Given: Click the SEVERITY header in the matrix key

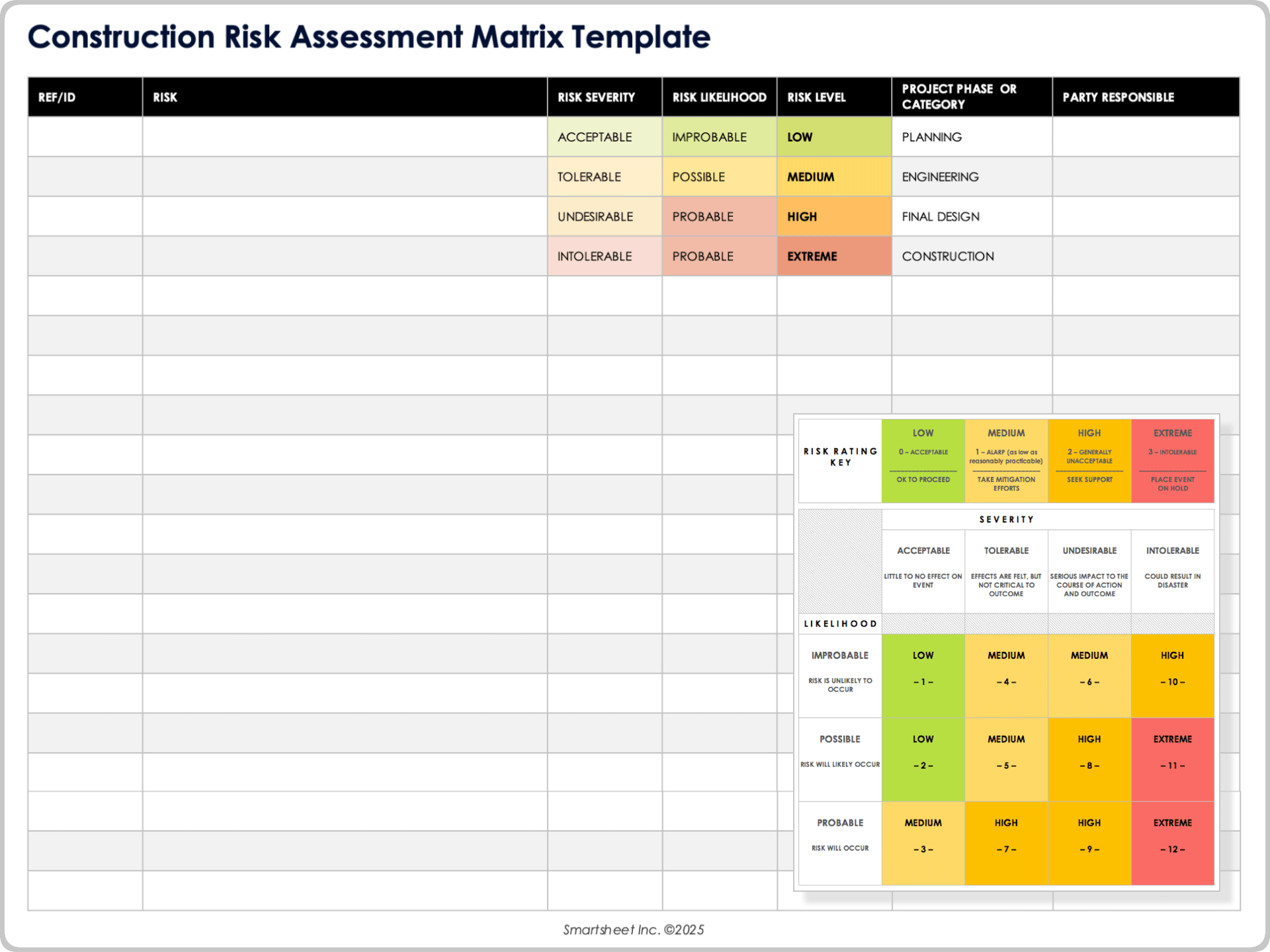Looking at the screenshot, I should (x=1006, y=519).
